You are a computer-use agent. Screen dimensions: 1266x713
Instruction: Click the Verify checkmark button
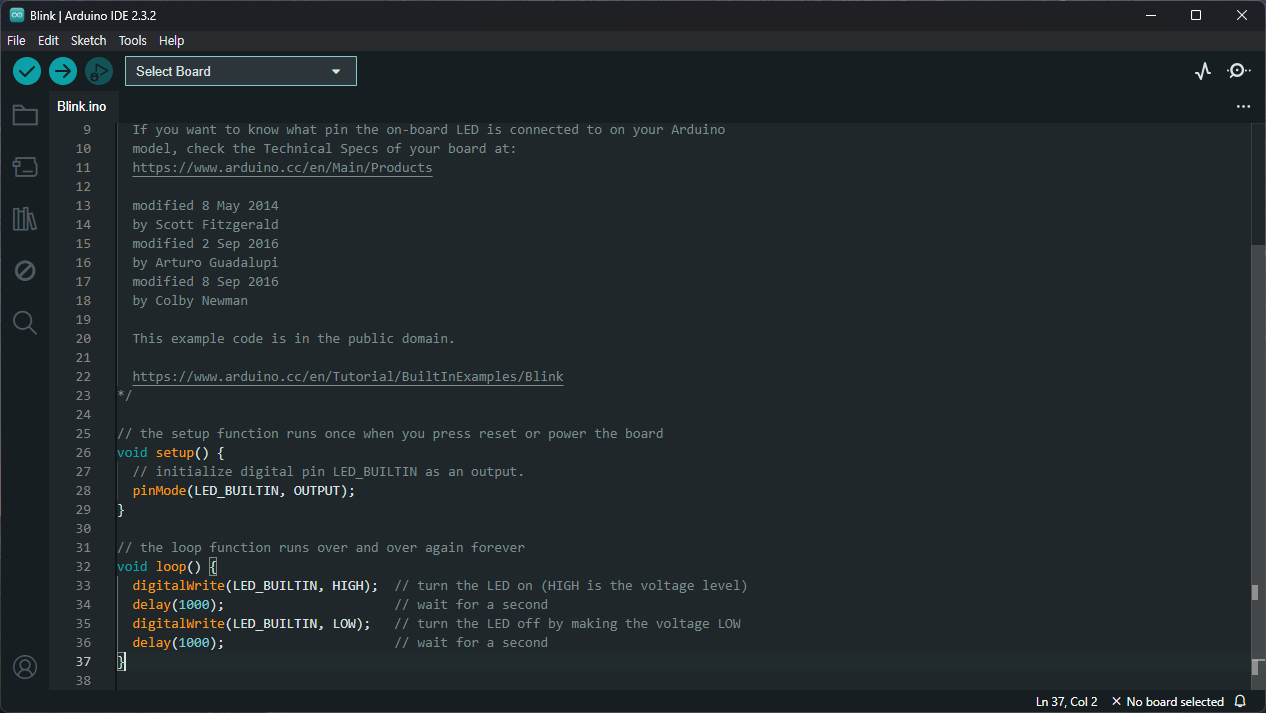click(27, 71)
